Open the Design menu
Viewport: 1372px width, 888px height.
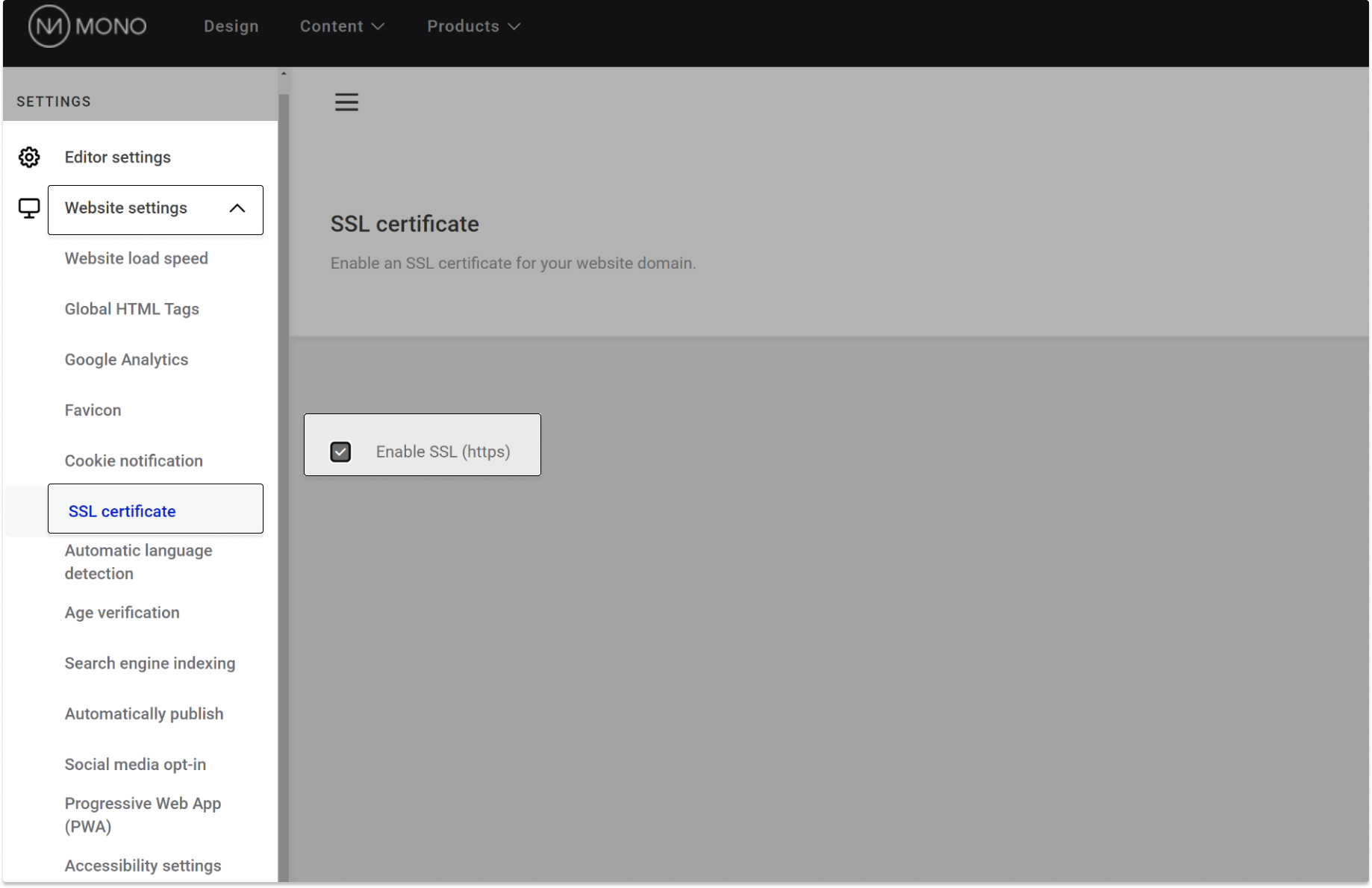(x=231, y=26)
